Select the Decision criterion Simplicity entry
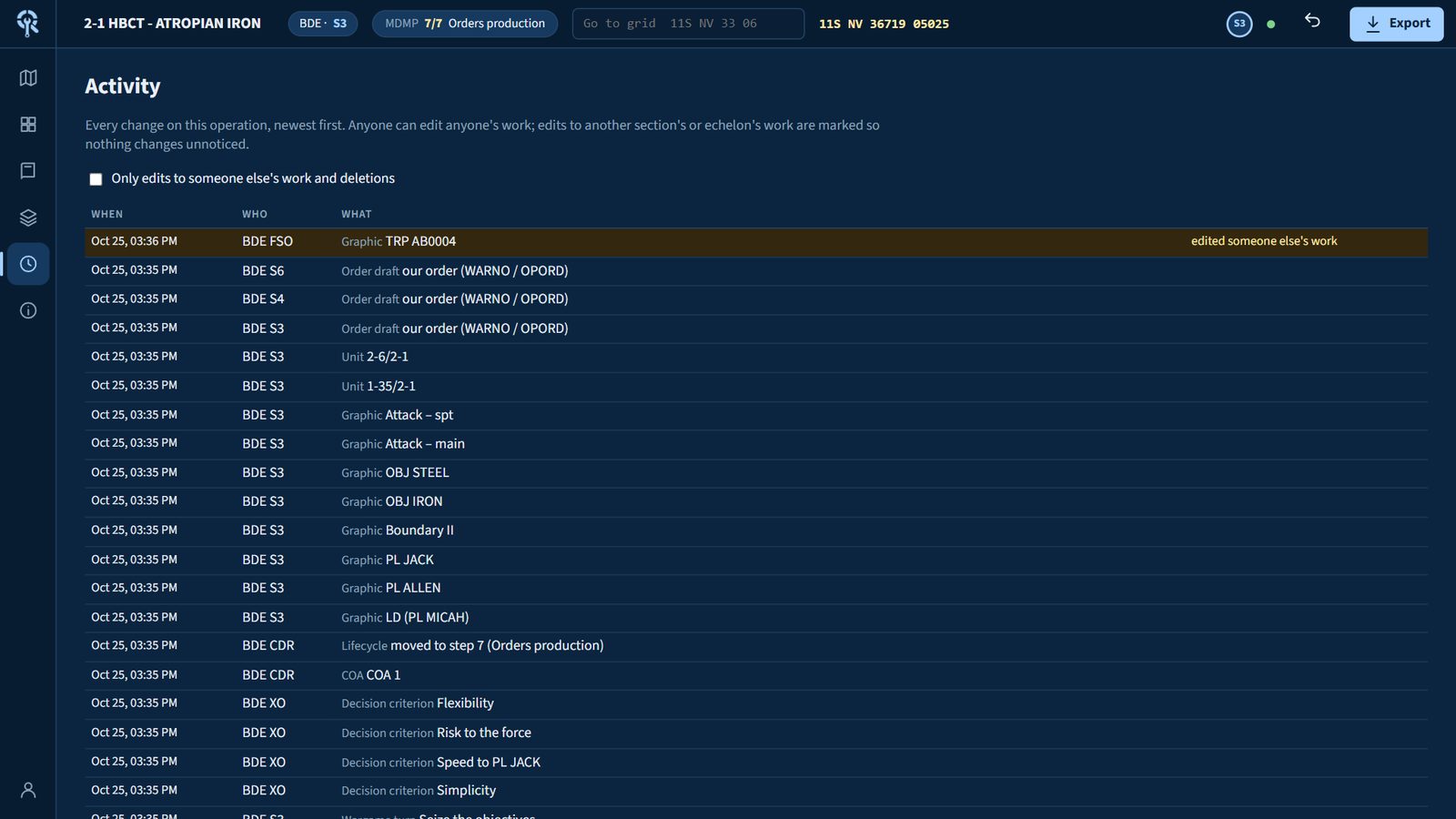This screenshot has width=1456, height=819. [x=756, y=791]
